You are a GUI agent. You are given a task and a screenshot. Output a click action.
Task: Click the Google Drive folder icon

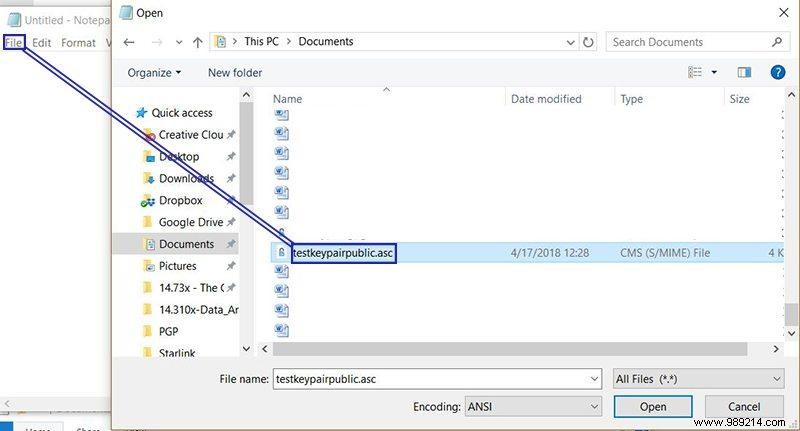[x=148, y=222]
